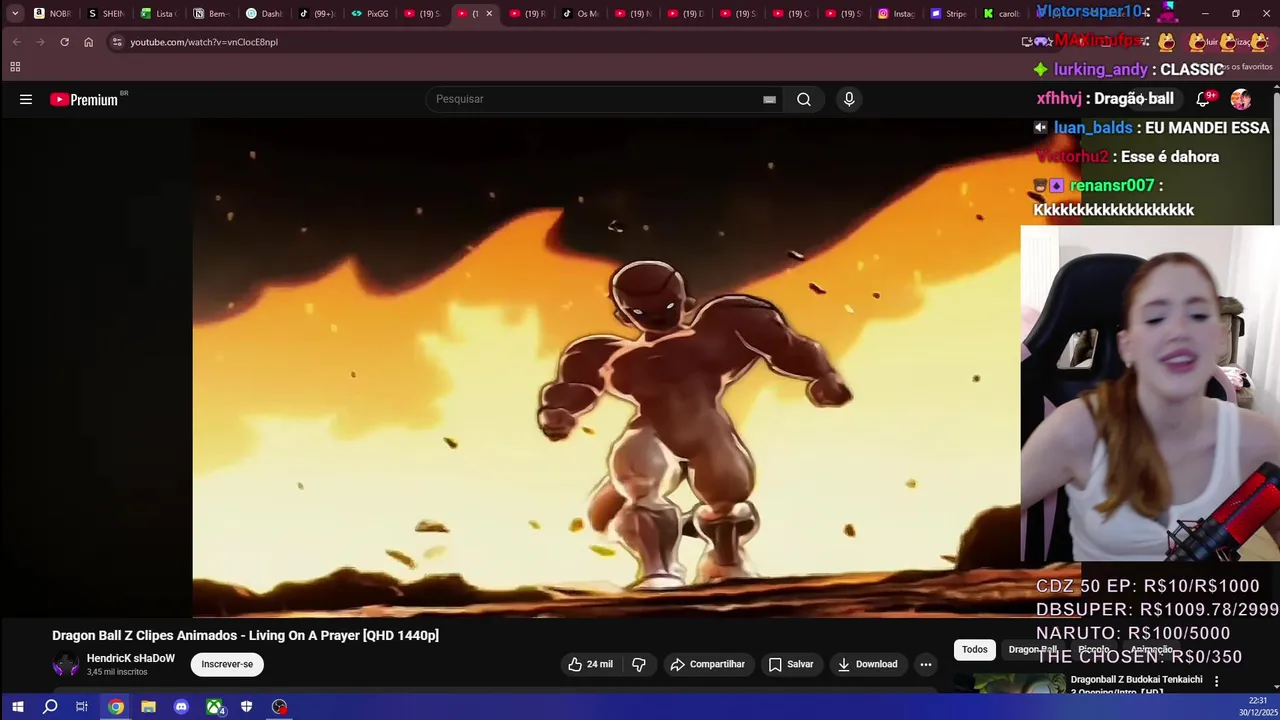
Task: Switch to the Os M TikTok tab
Action: point(580,14)
